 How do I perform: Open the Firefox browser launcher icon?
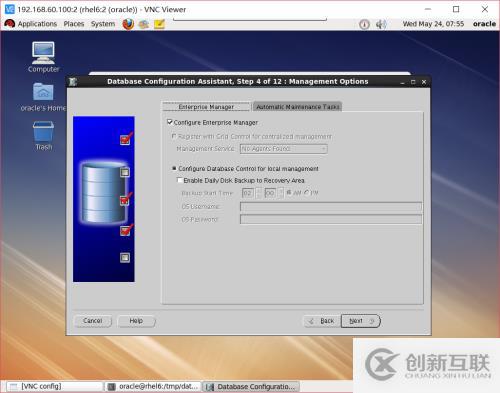(x=128, y=24)
